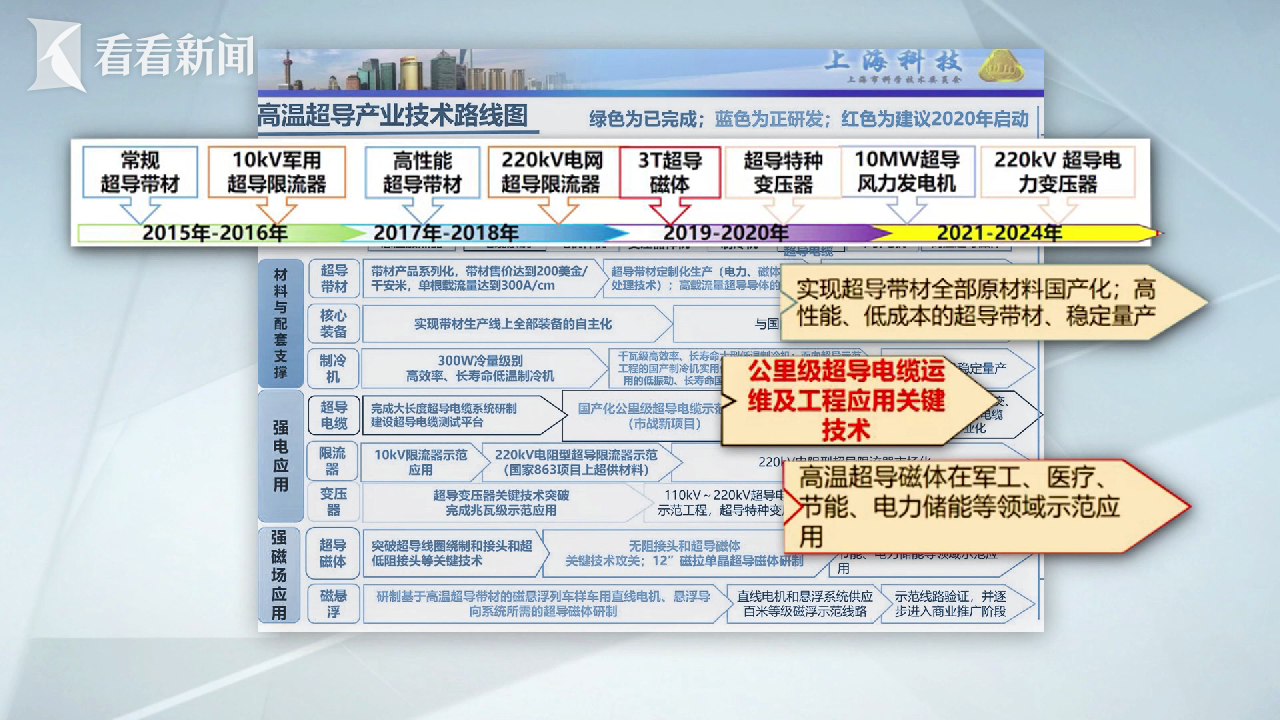Jump to the 2015年-2016年 timeline segment
The width and height of the screenshot is (1280, 720).
[x=215, y=233]
